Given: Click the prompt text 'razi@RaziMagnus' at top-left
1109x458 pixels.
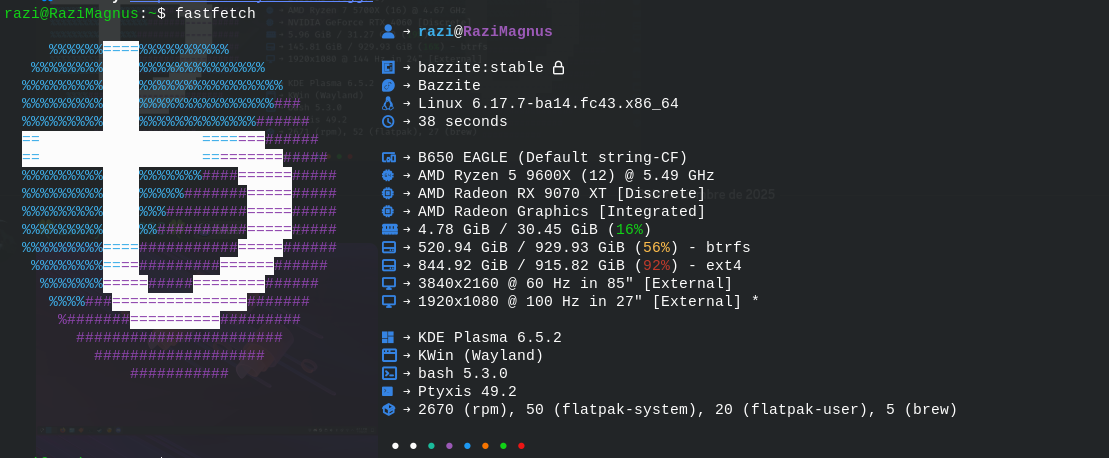Looking at the screenshot, I should point(71,13).
